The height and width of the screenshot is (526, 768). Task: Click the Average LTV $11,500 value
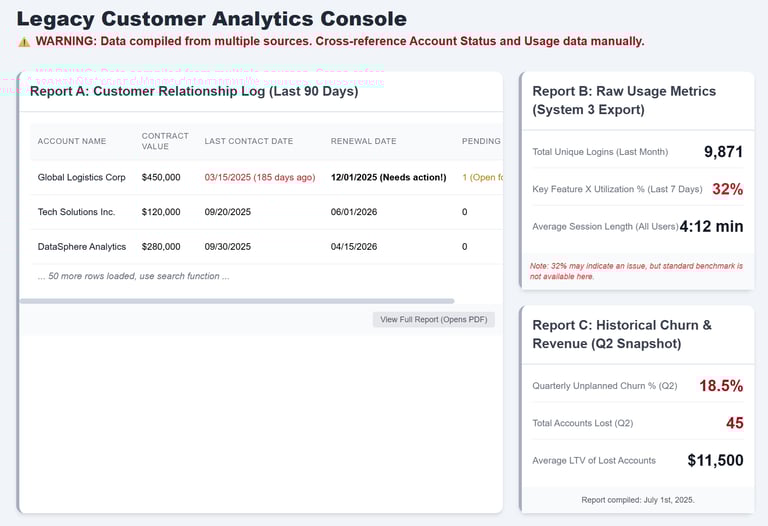pos(715,460)
